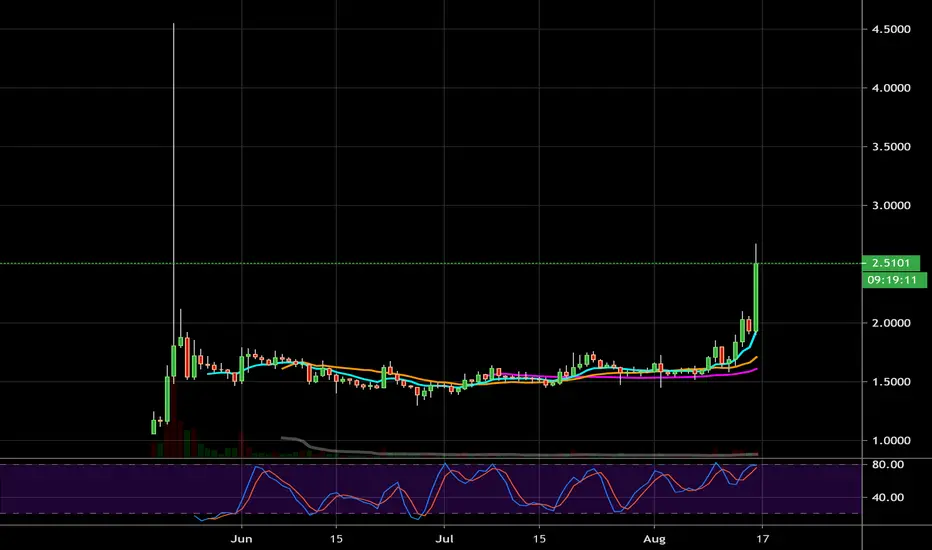
Task: Click the 80.00 oscillator scale label
Action: pos(887,465)
